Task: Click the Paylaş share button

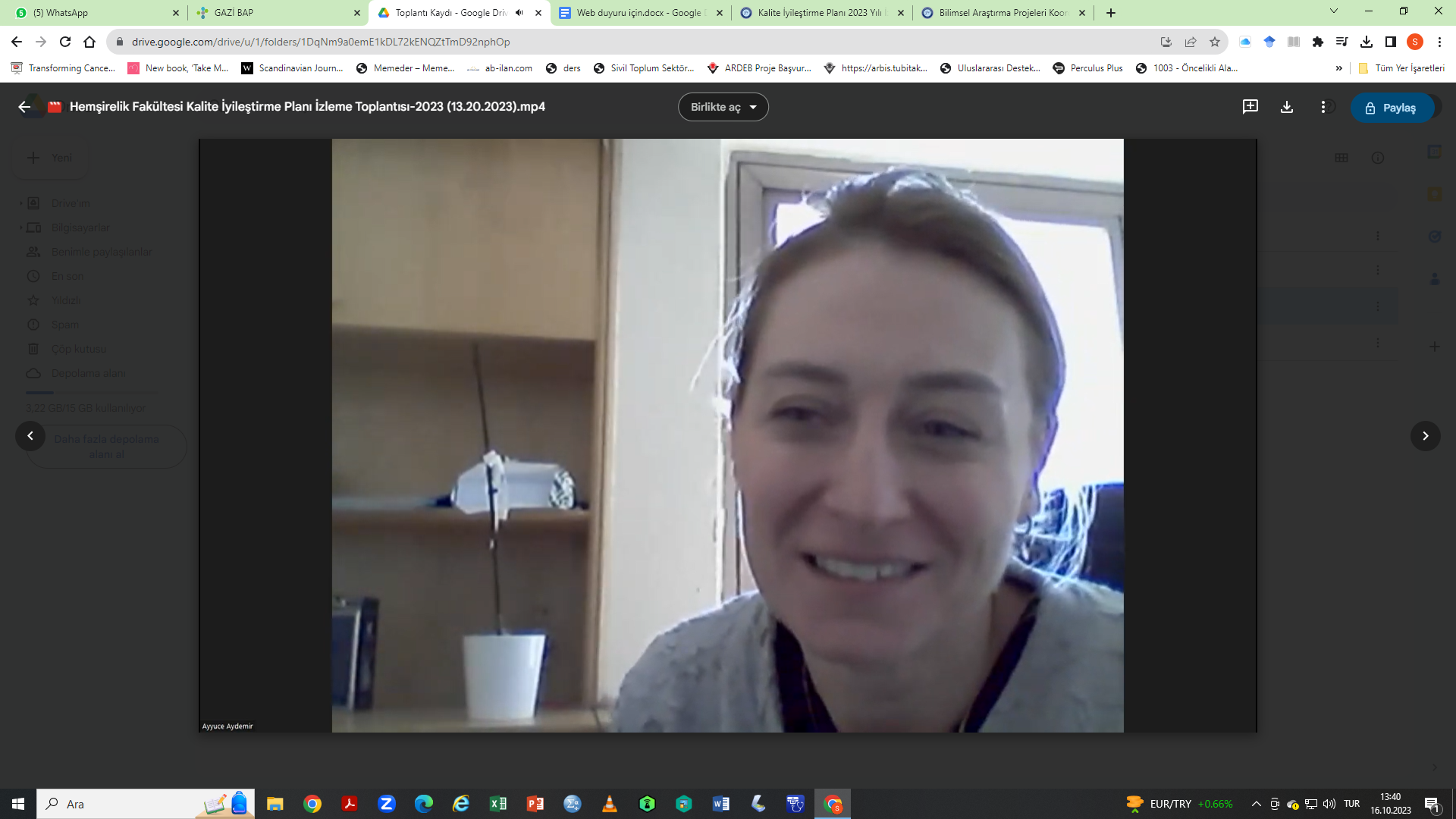Action: (x=1392, y=108)
